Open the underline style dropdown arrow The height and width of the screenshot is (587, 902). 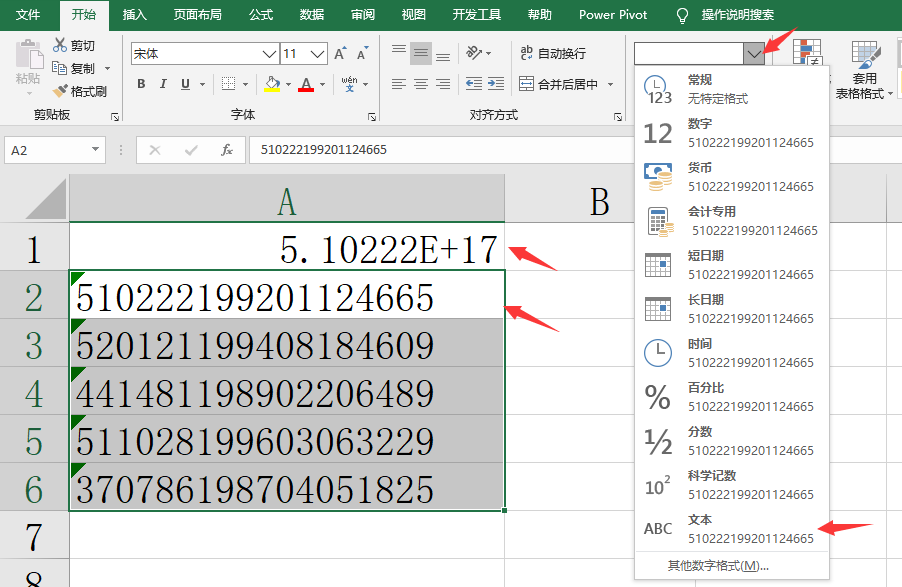point(202,85)
